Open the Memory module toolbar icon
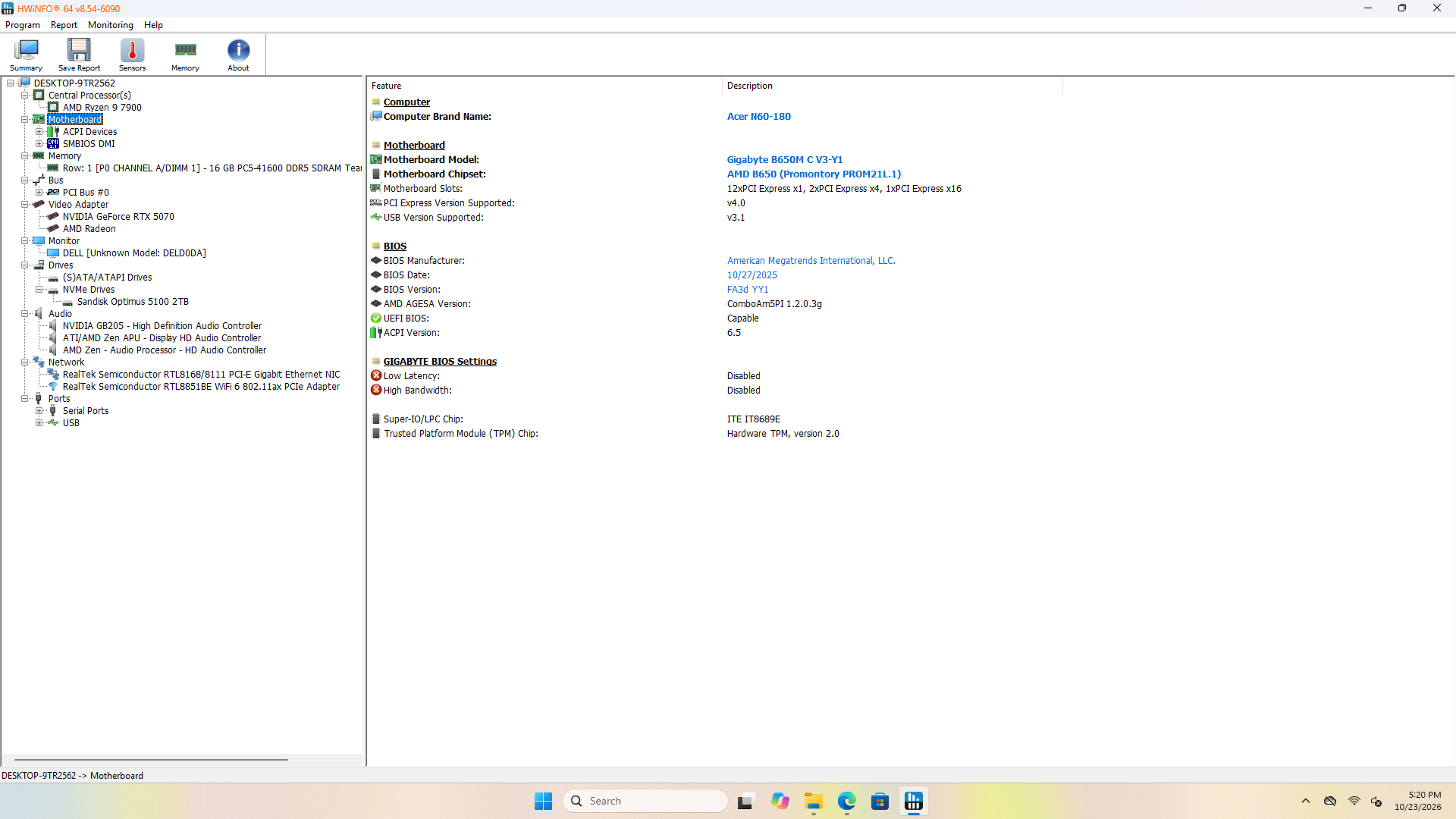The height and width of the screenshot is (819, 1456). click(x=185, y=55)
